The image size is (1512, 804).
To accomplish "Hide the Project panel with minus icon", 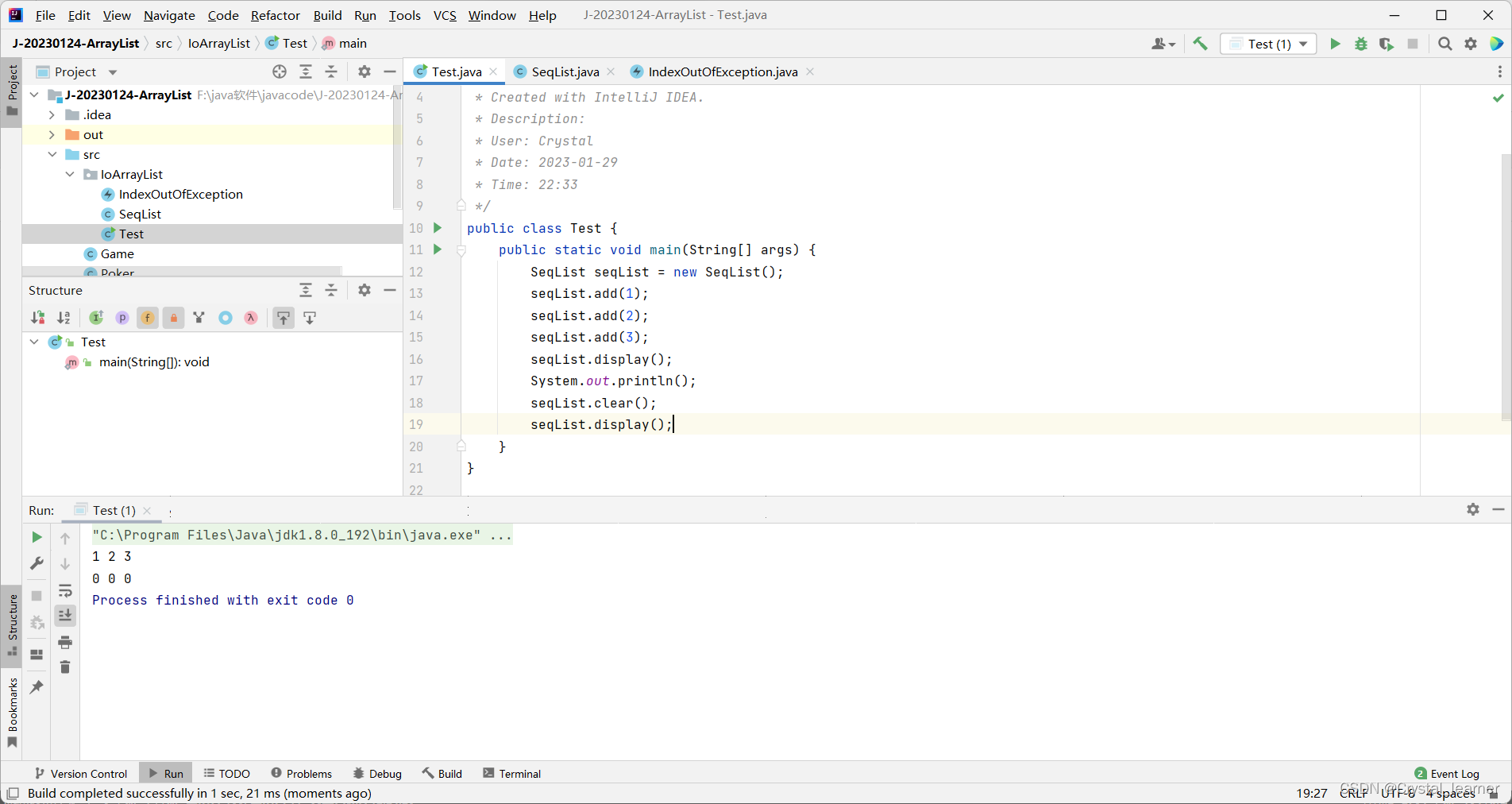I will click(x=390, y=72).
